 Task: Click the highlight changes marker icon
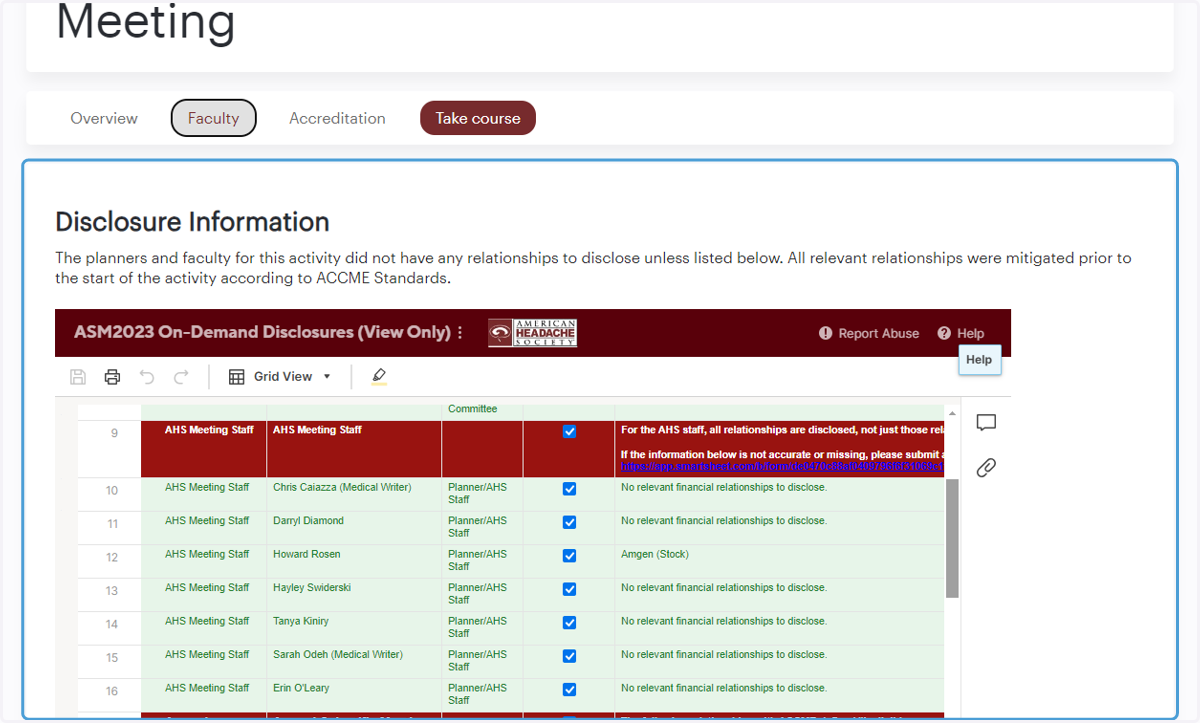click(x=378, y=376)
